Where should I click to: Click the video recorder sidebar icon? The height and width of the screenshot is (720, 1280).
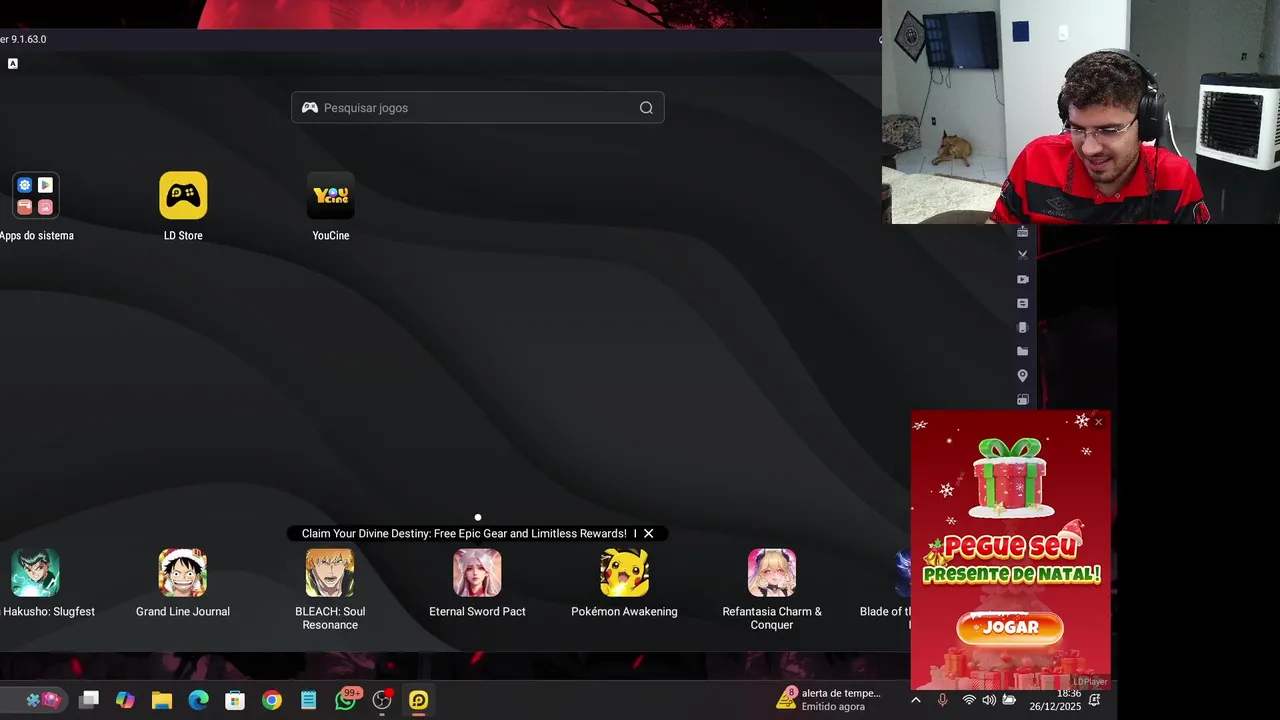point(1022,279)
